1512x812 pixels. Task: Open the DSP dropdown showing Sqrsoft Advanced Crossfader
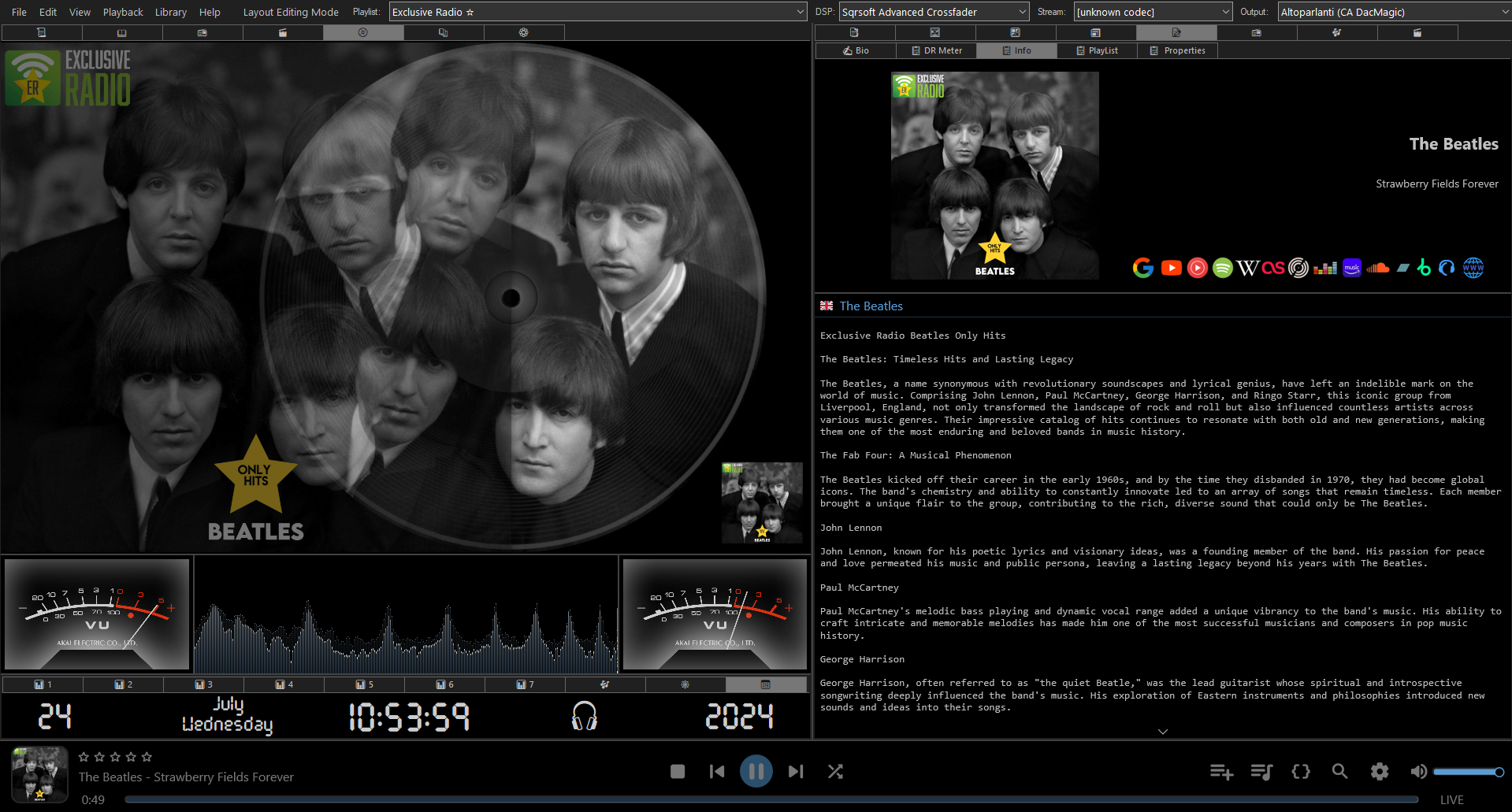pyautogui.click(x=934, y=12)
